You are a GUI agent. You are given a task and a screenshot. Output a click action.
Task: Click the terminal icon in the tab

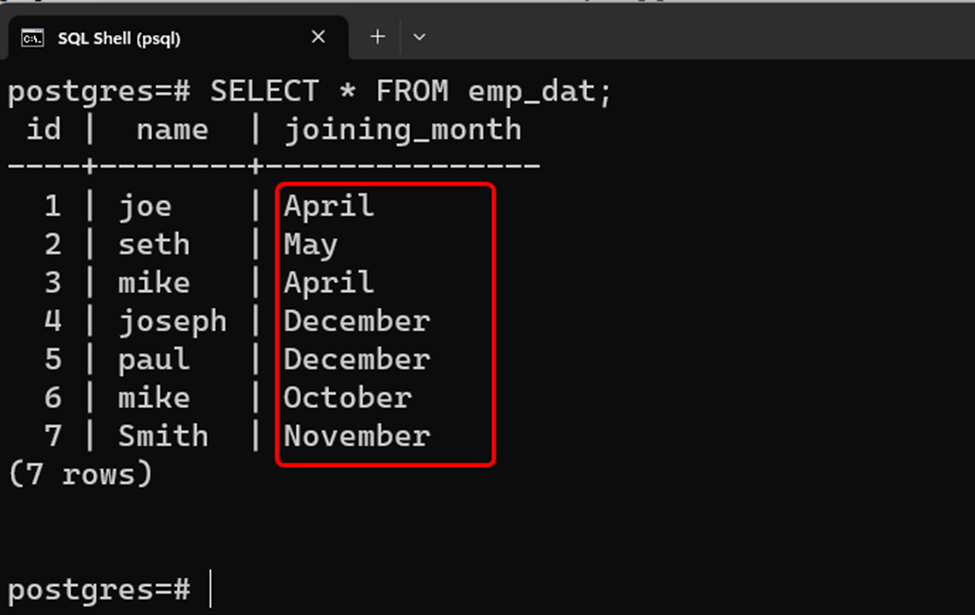point(32,39)
